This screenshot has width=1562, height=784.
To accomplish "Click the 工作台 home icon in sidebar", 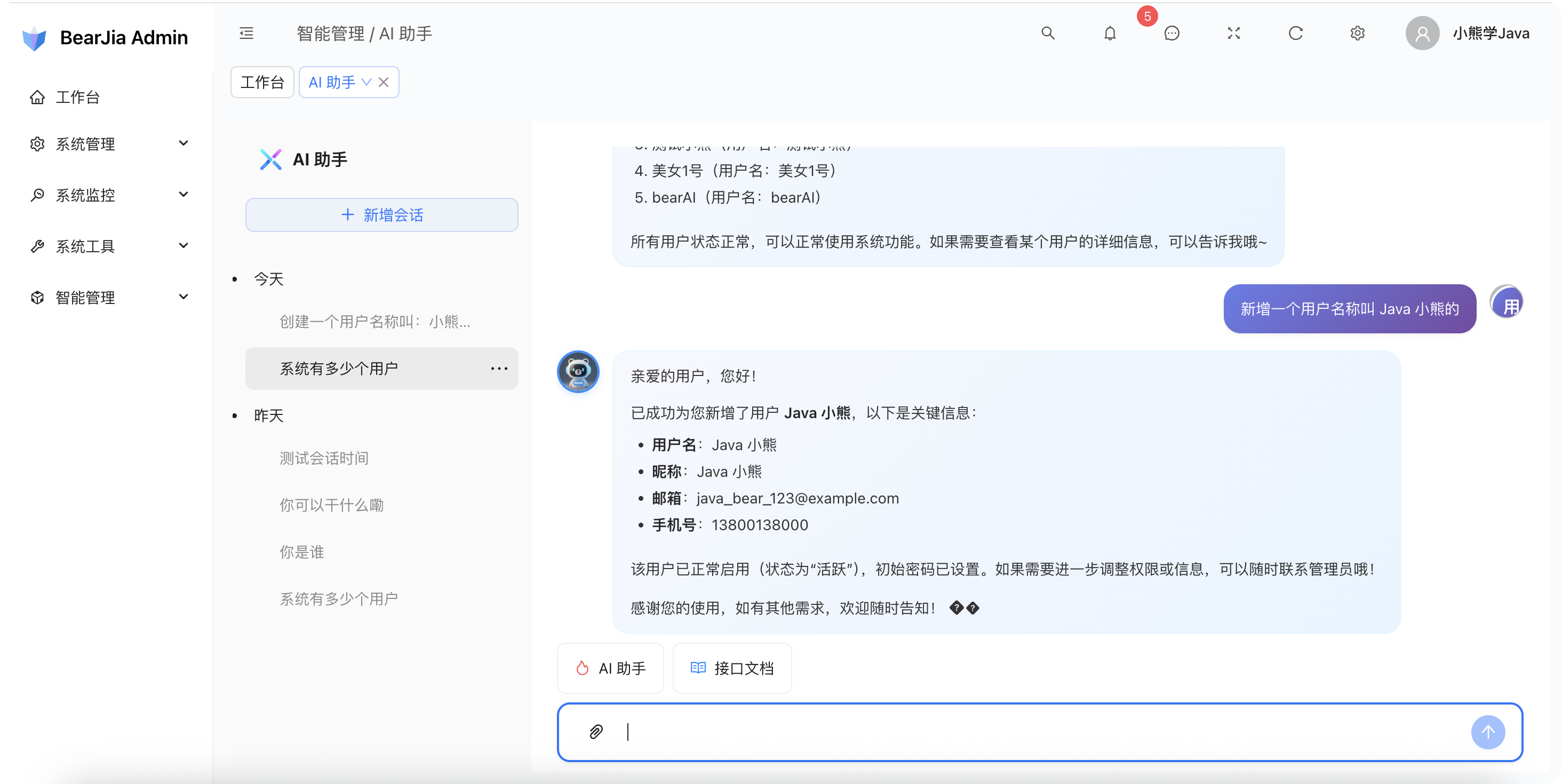I will [37, 97].
